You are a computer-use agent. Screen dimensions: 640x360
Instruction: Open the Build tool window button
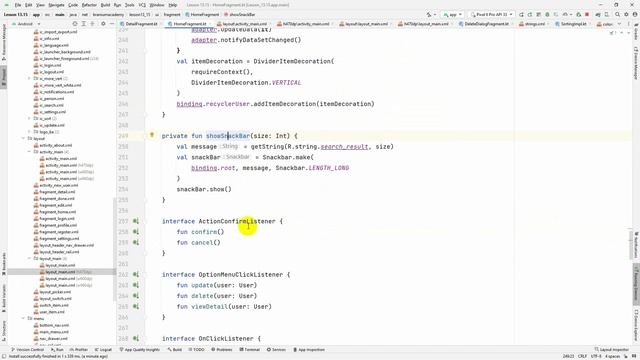(x=175, y=350)
